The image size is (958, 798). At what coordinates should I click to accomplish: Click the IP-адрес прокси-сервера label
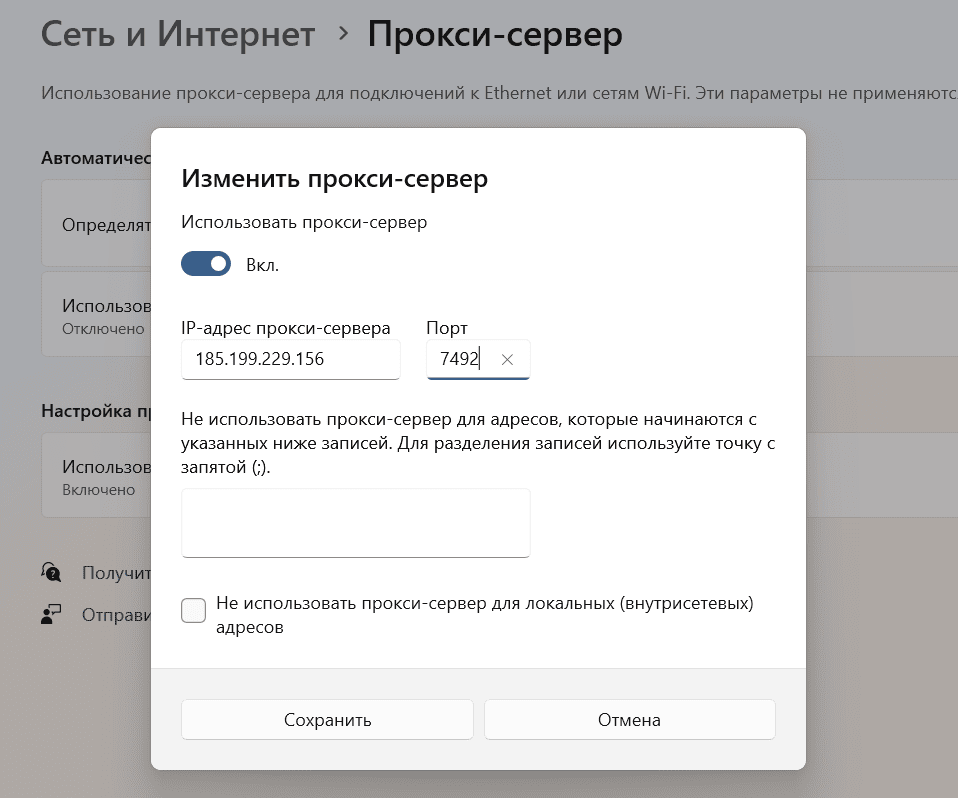(x=285, y=328)
